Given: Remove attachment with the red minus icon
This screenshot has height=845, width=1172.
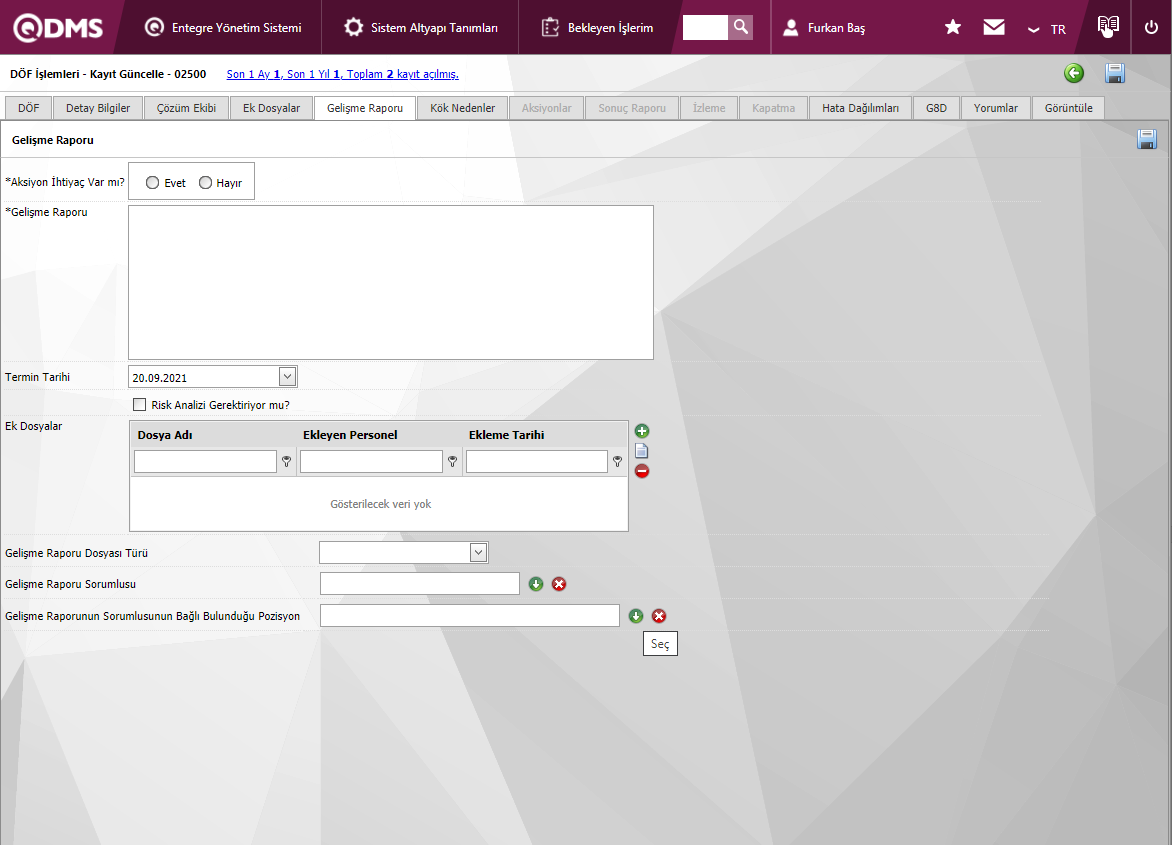Looking at the screenshot, I should click(x=642, y=471).
